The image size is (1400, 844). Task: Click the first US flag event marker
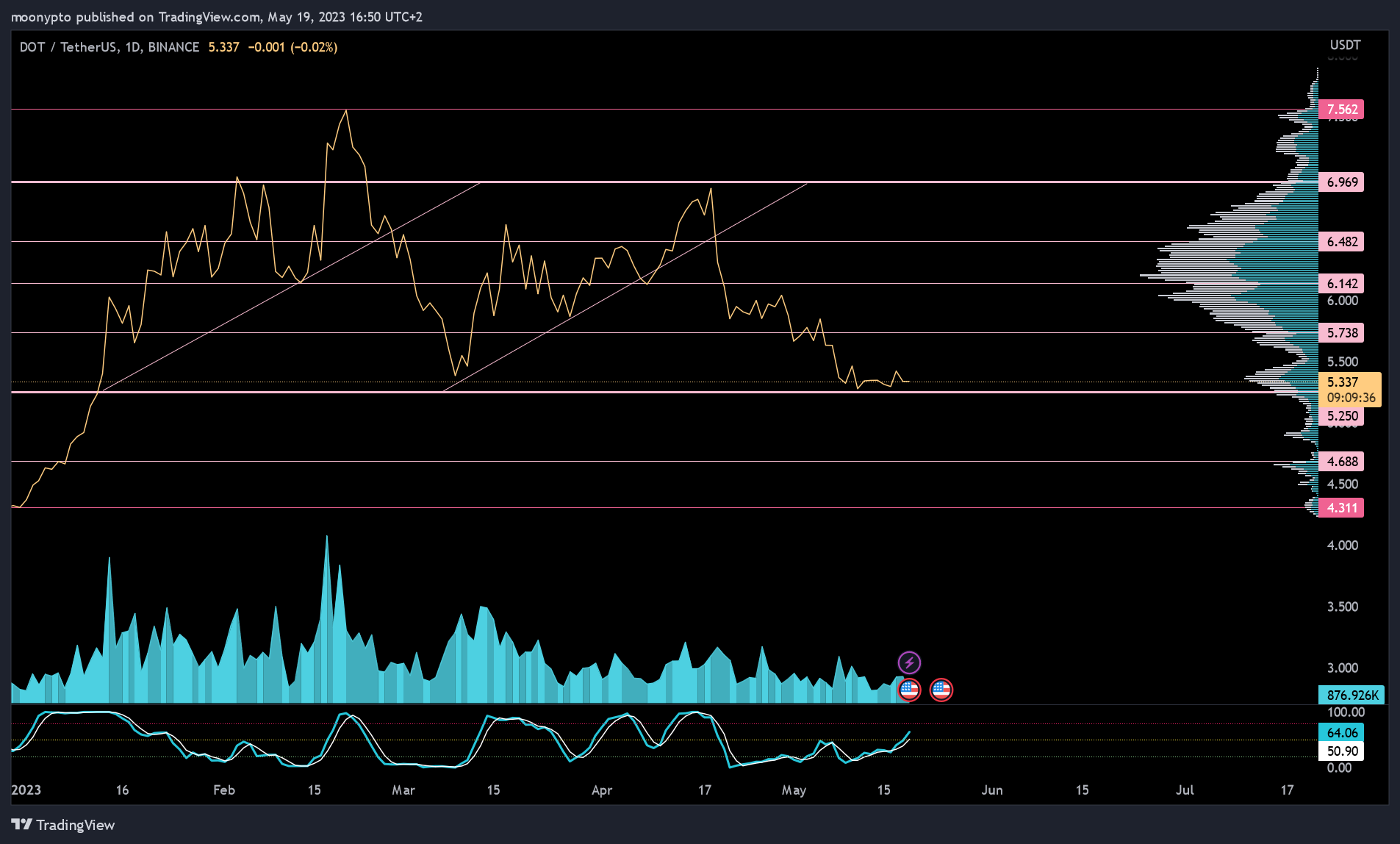[909, 690]
